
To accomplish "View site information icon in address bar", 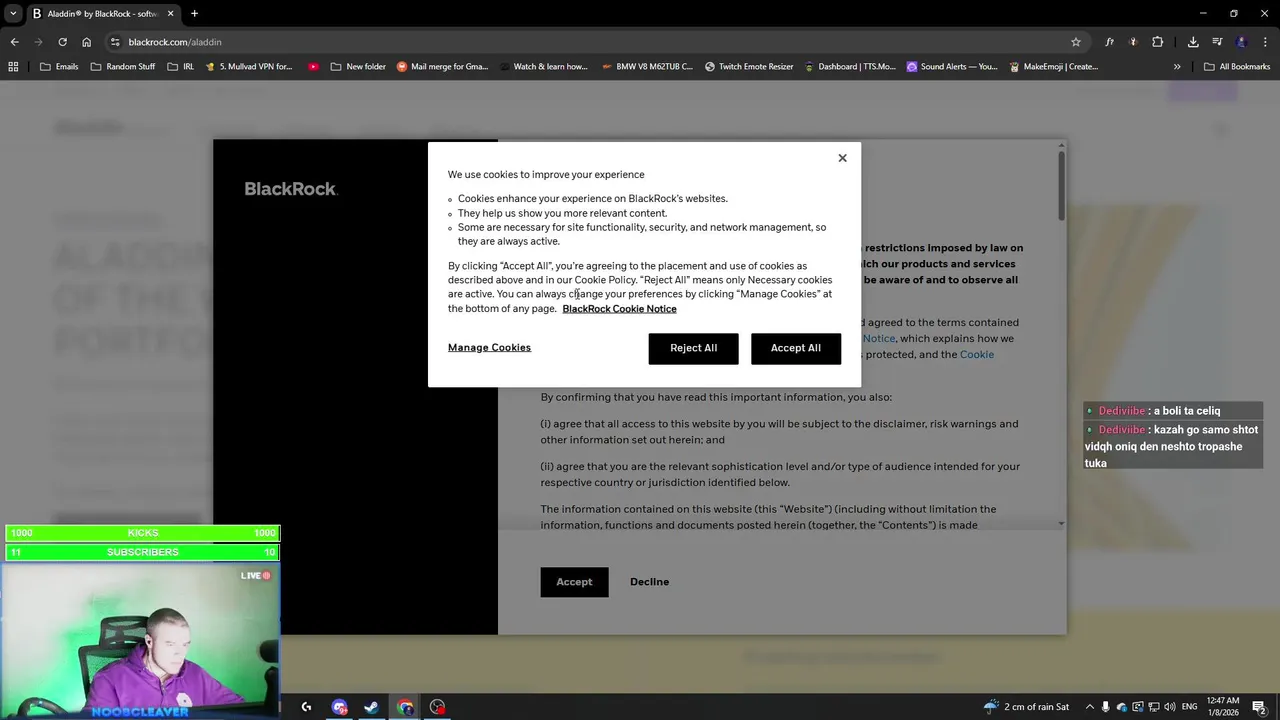I will click(115, 42).
